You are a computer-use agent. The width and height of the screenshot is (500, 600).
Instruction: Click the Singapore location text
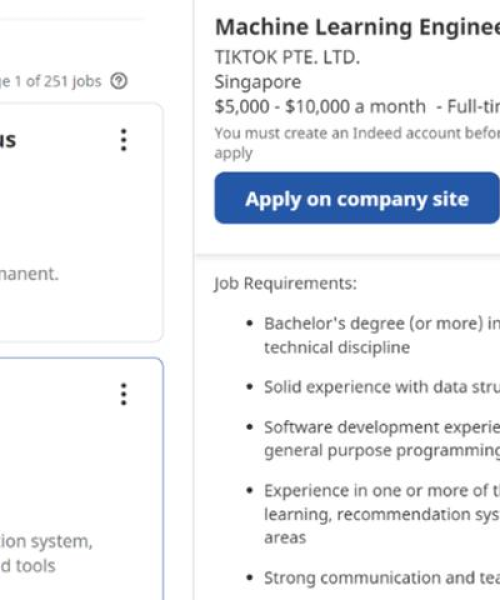pyautogui.click(x=258, y=82)
